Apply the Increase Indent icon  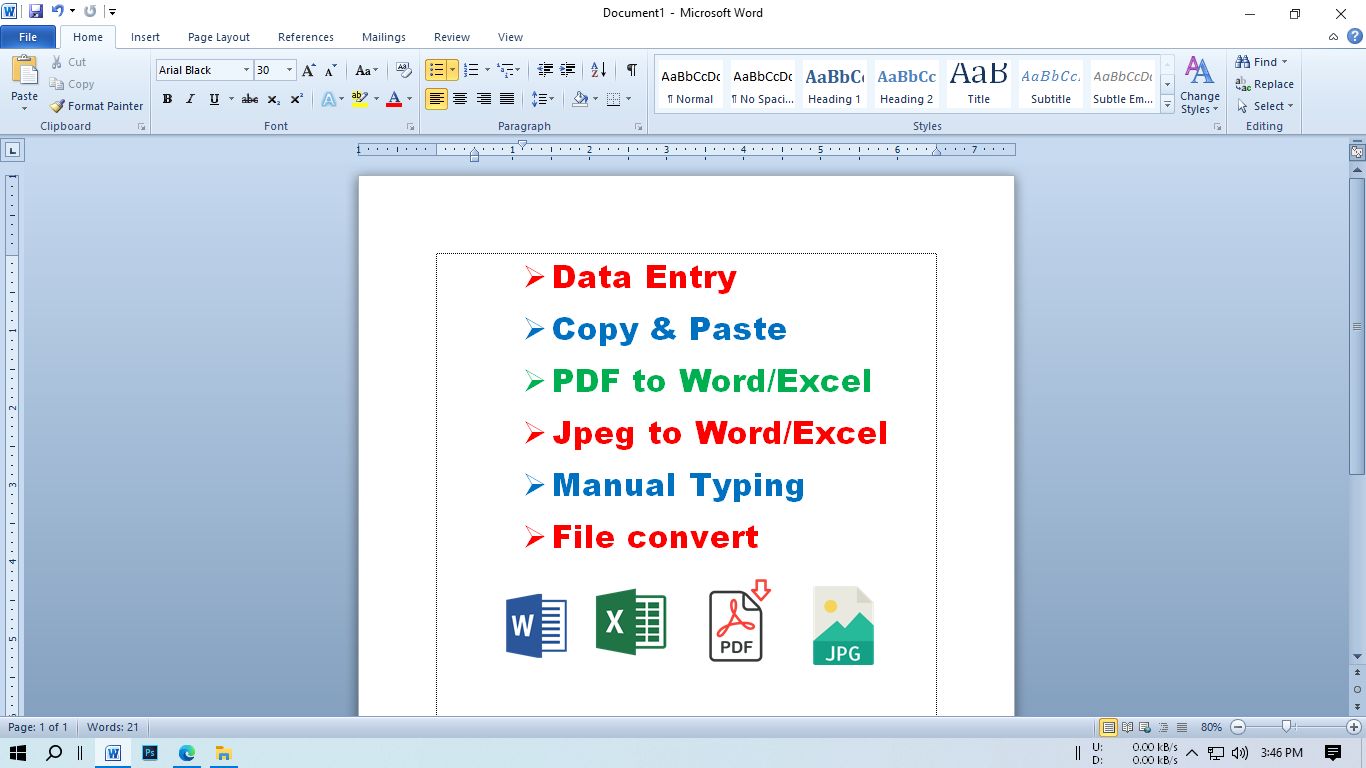568,70
